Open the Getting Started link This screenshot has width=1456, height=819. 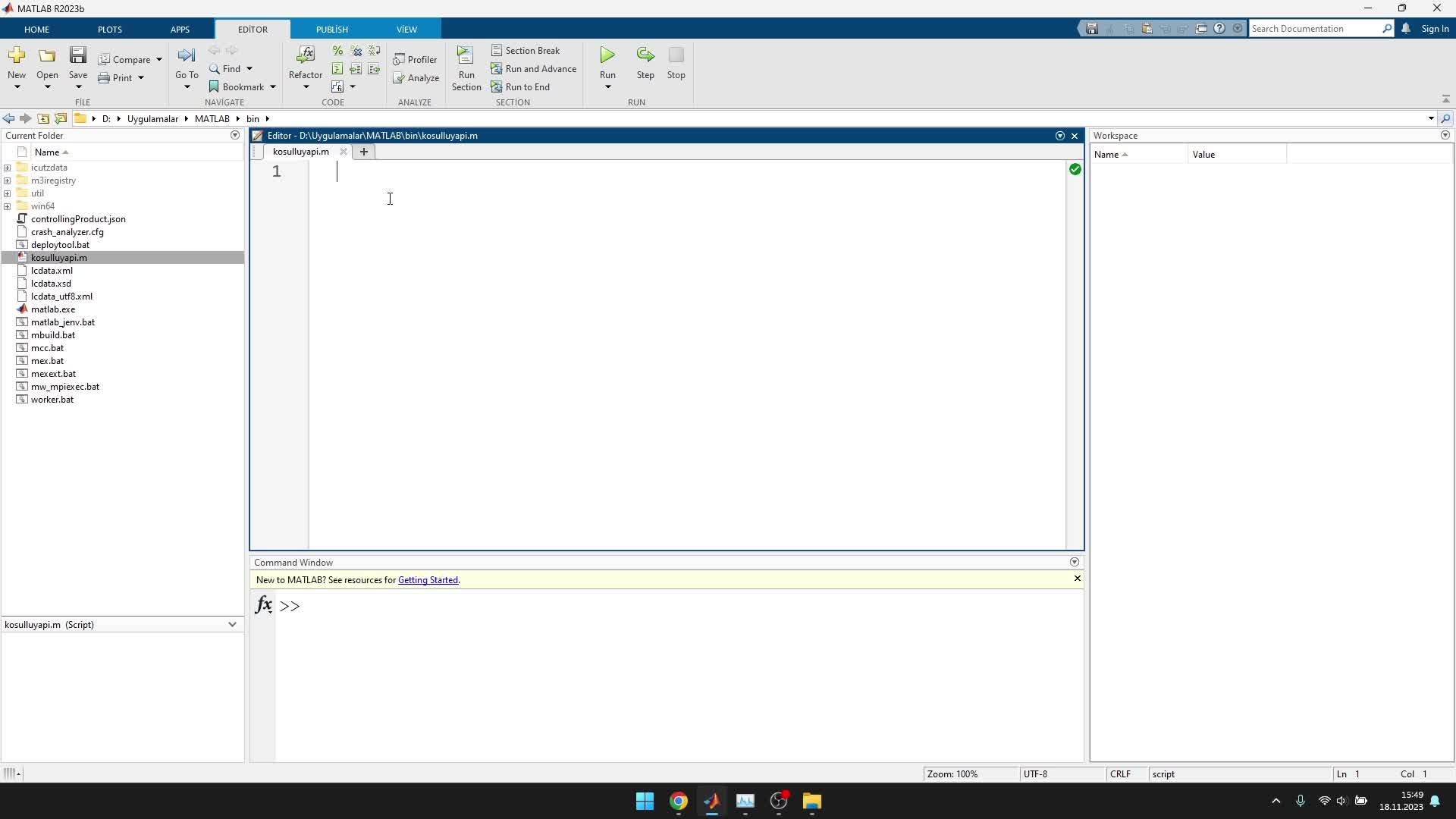point(428,580)
